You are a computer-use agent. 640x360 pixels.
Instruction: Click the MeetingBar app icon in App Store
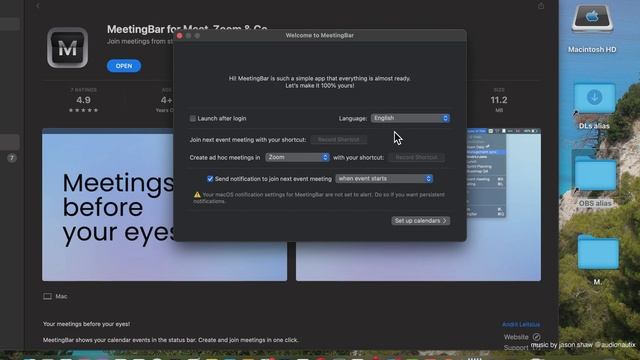(67, 48)
